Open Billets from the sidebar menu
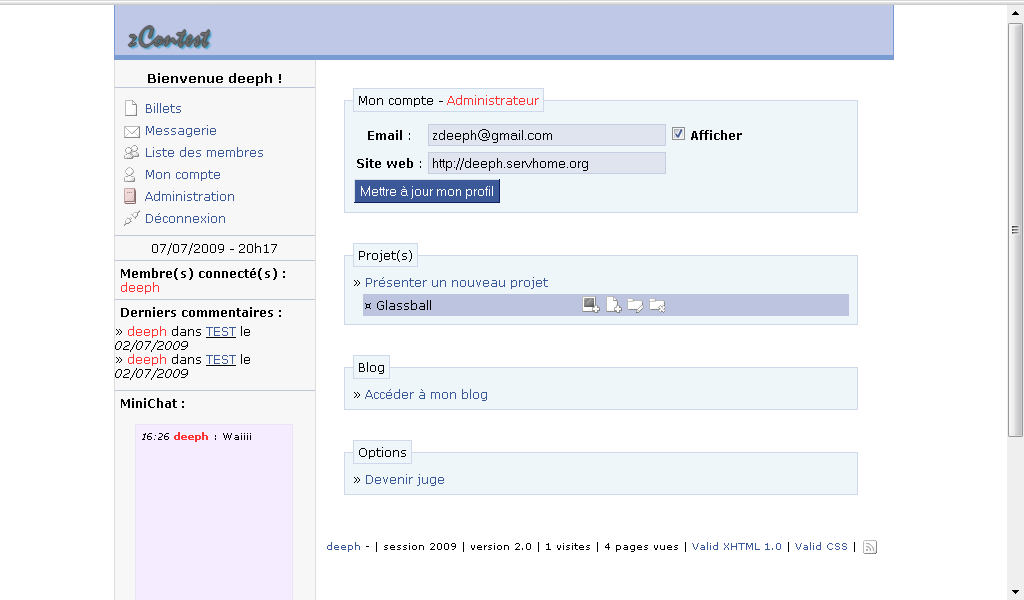1024x600 pixels. pyautogui.click(x=163, y=108)
